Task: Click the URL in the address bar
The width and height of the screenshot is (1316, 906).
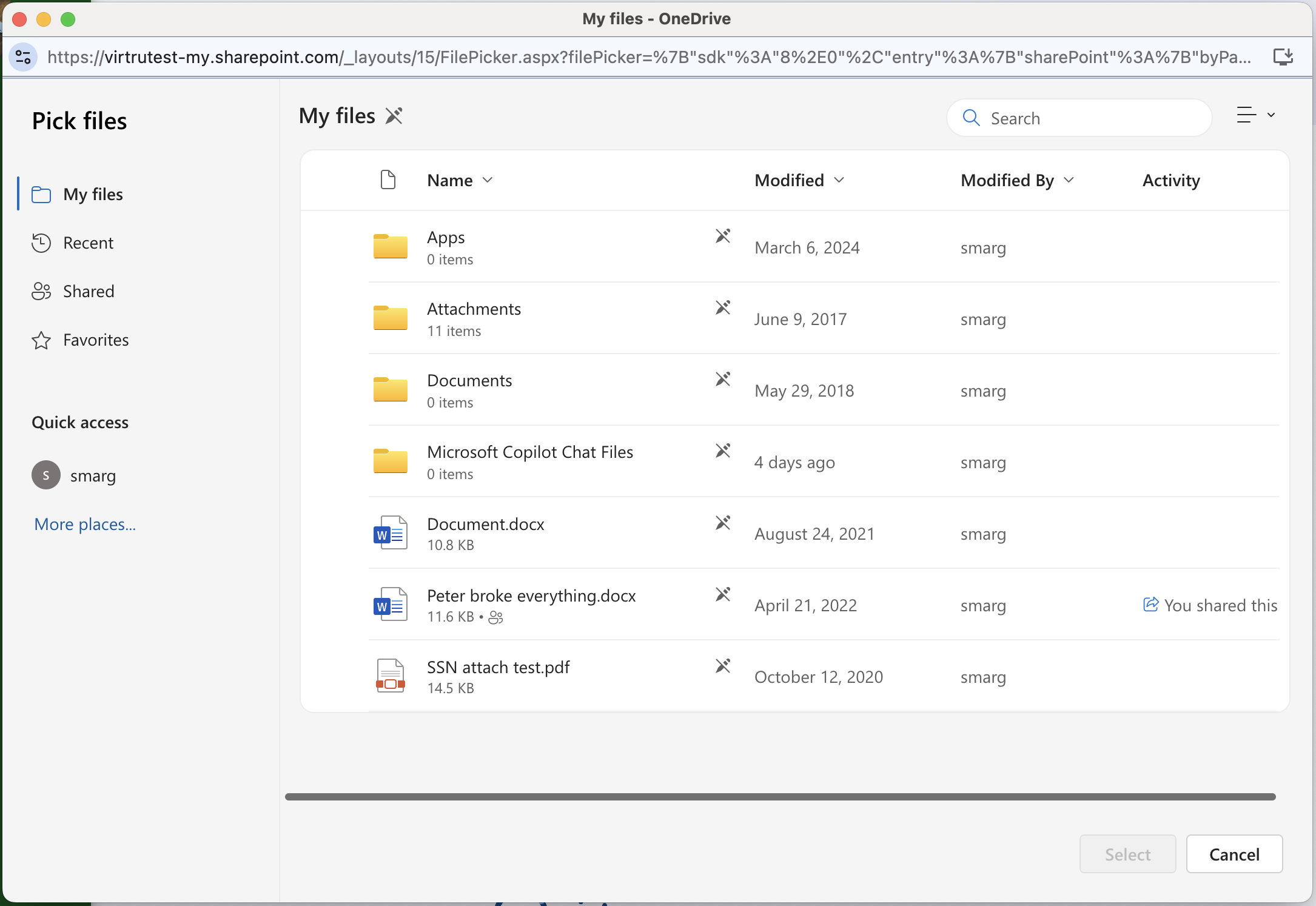Action: (649, 57)
